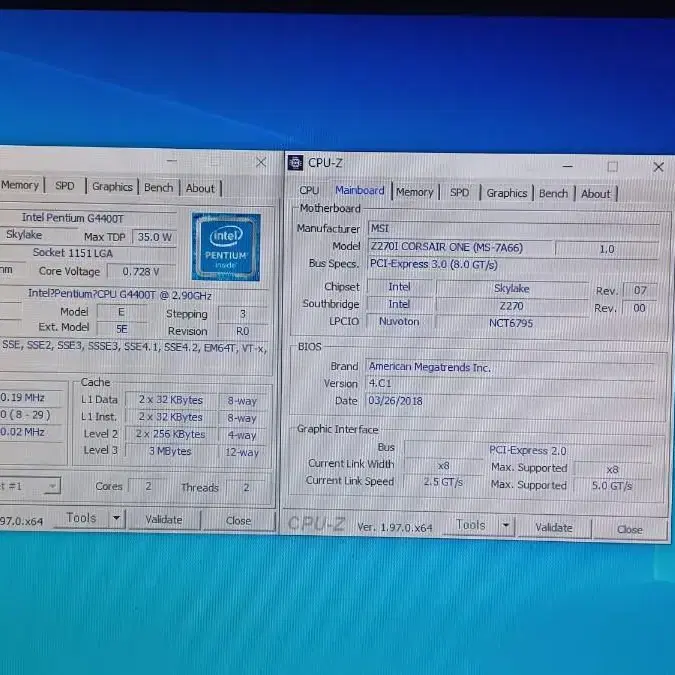Viewport: 675px width, 675px height.
Task: Switch to Bench tab in left CPU-Z window
Action: (x=158, y=188)
